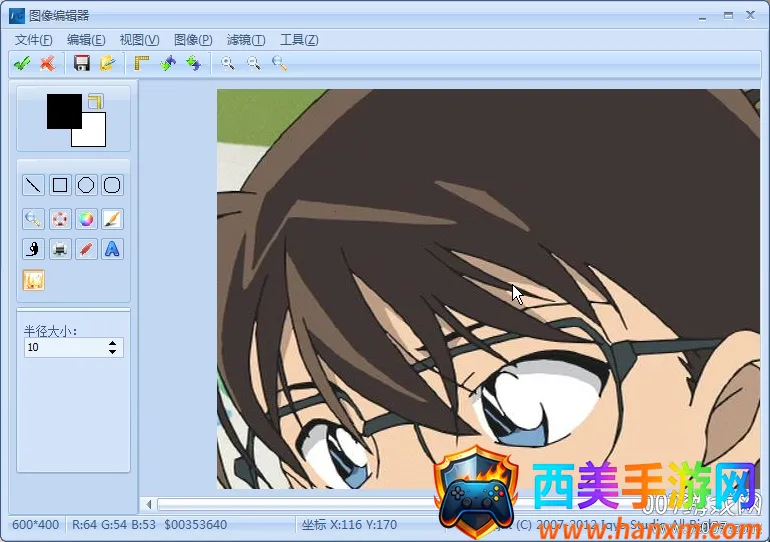Swap foreground and background colors

point(95,101)
